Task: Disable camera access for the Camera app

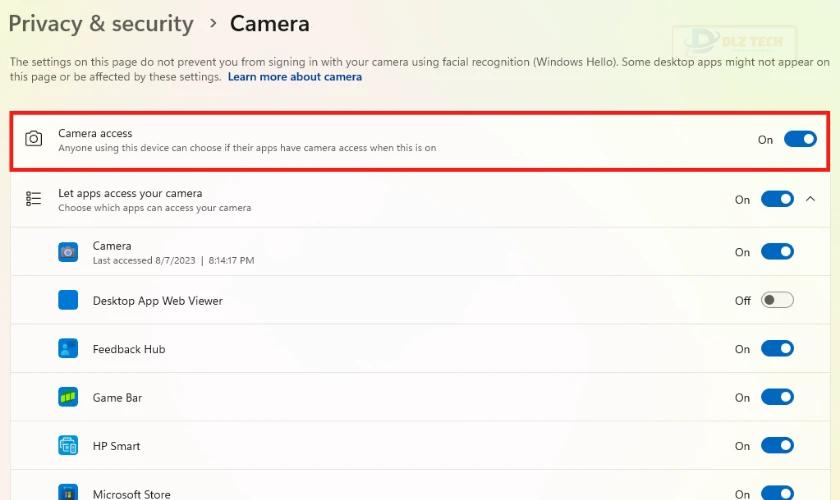Action: [777, 251]
